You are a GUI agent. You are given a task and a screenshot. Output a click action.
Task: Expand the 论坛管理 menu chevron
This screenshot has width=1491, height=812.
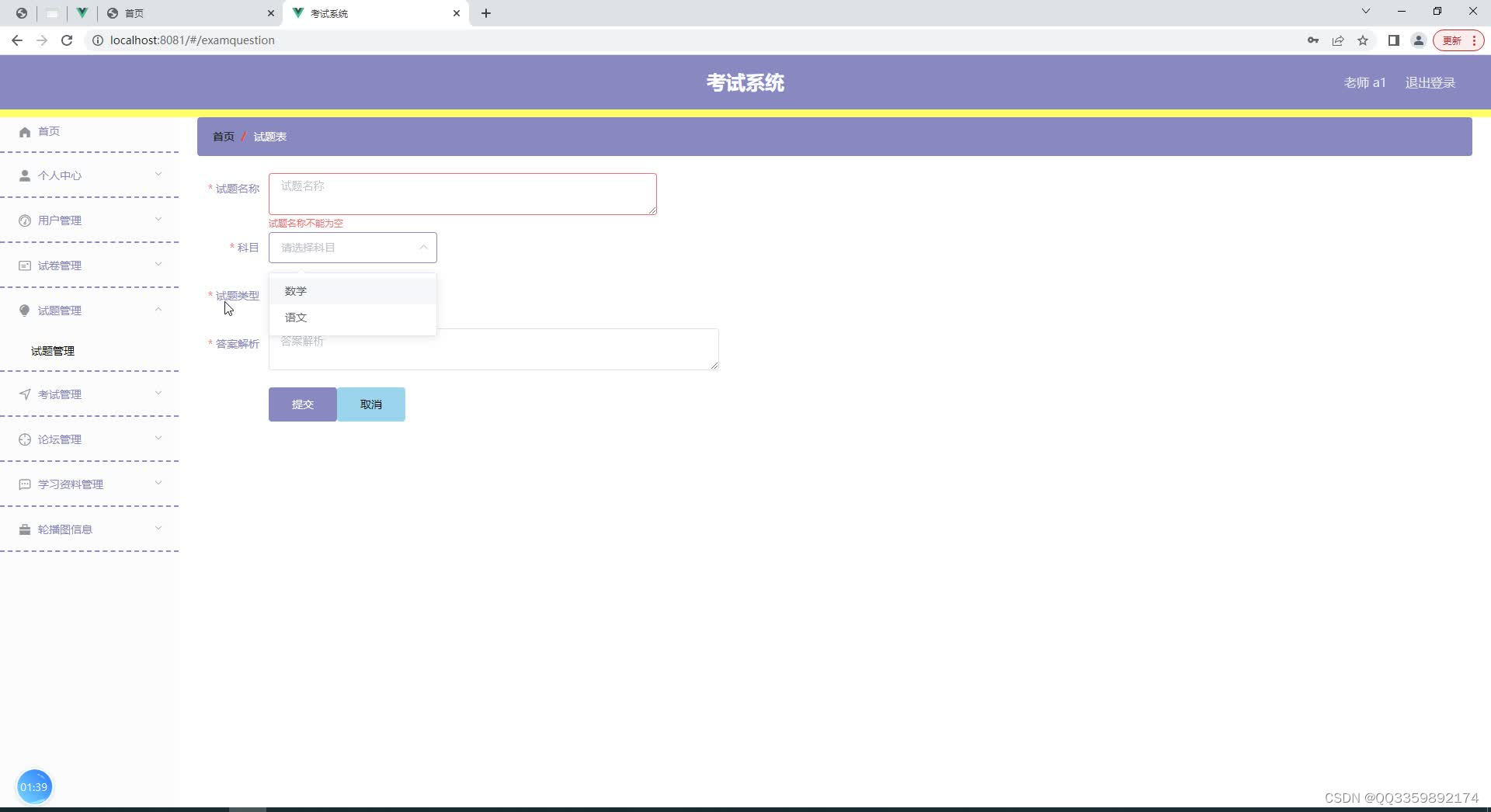(x=158, y=438)
